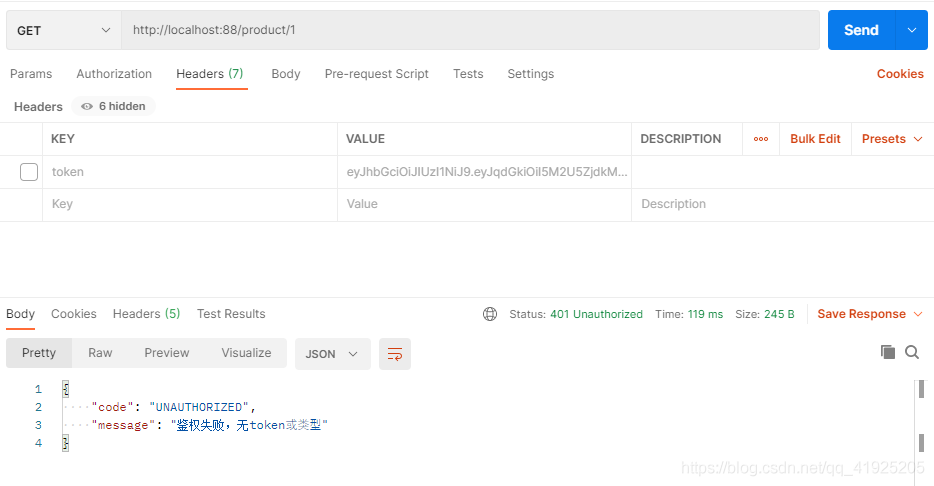Click the opening brace on line 1
Image resolution: width=934 pixels, height=486 pixels.
(66, 389)
